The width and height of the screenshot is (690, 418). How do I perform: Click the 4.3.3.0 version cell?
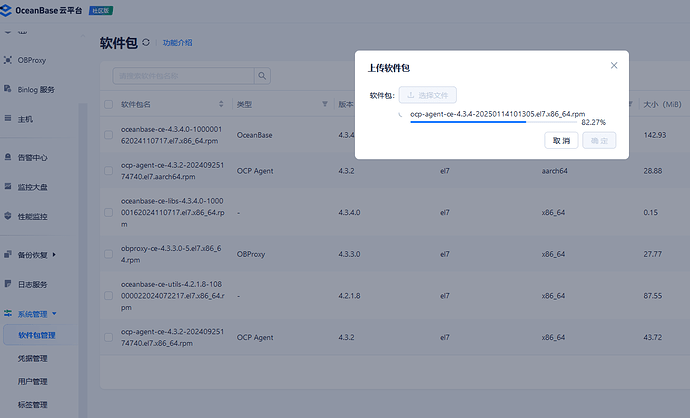[x=349, y=254]
